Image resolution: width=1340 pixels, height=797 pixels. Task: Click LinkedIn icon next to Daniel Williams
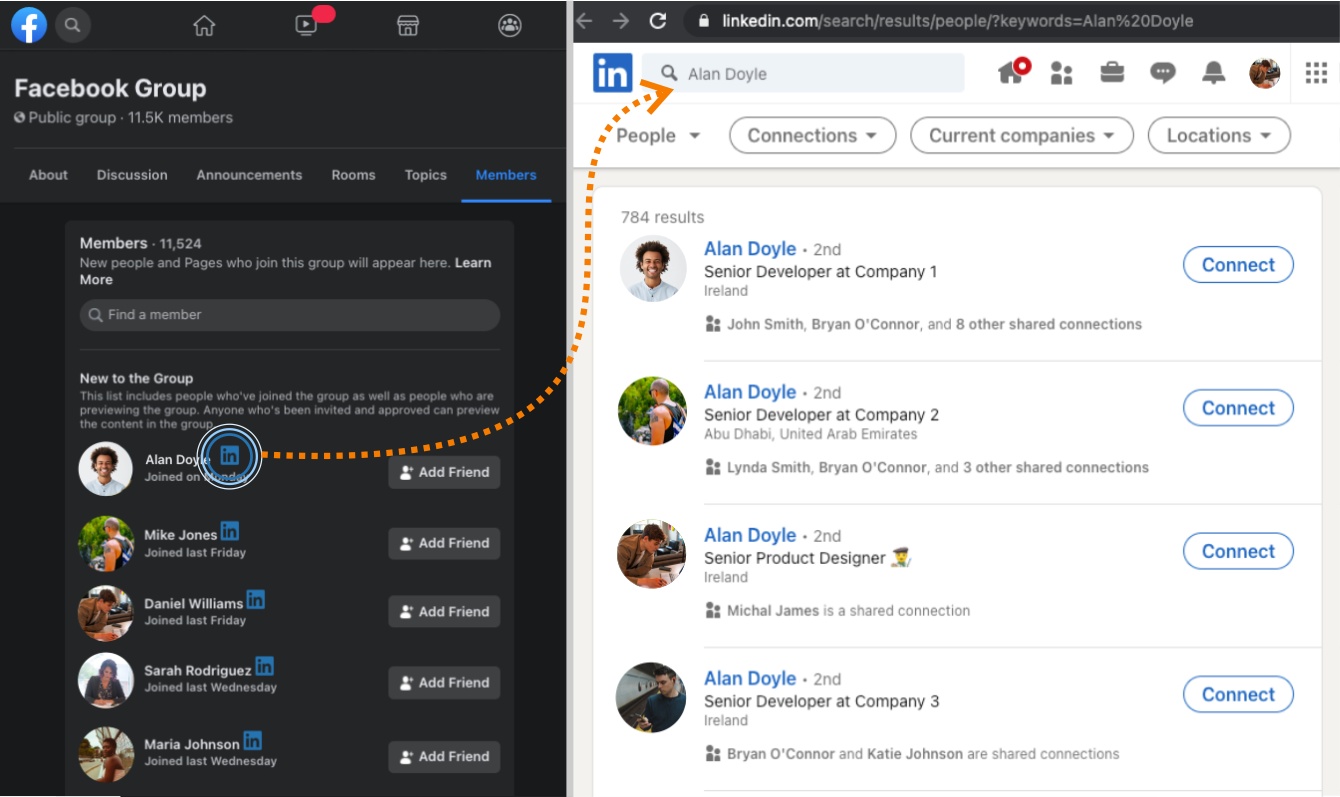(x=256, y=600)
